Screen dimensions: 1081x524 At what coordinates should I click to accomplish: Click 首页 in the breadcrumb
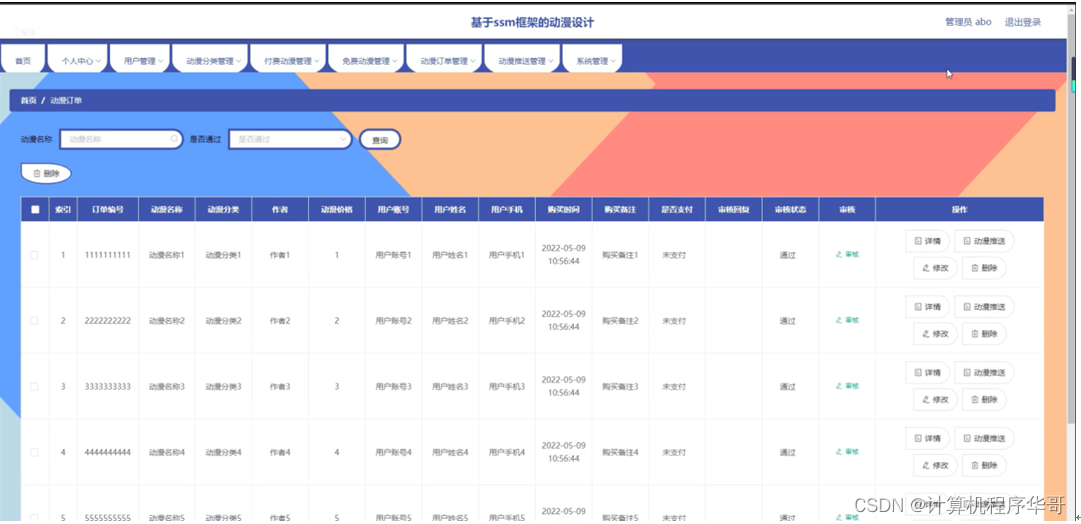[28, 101]
